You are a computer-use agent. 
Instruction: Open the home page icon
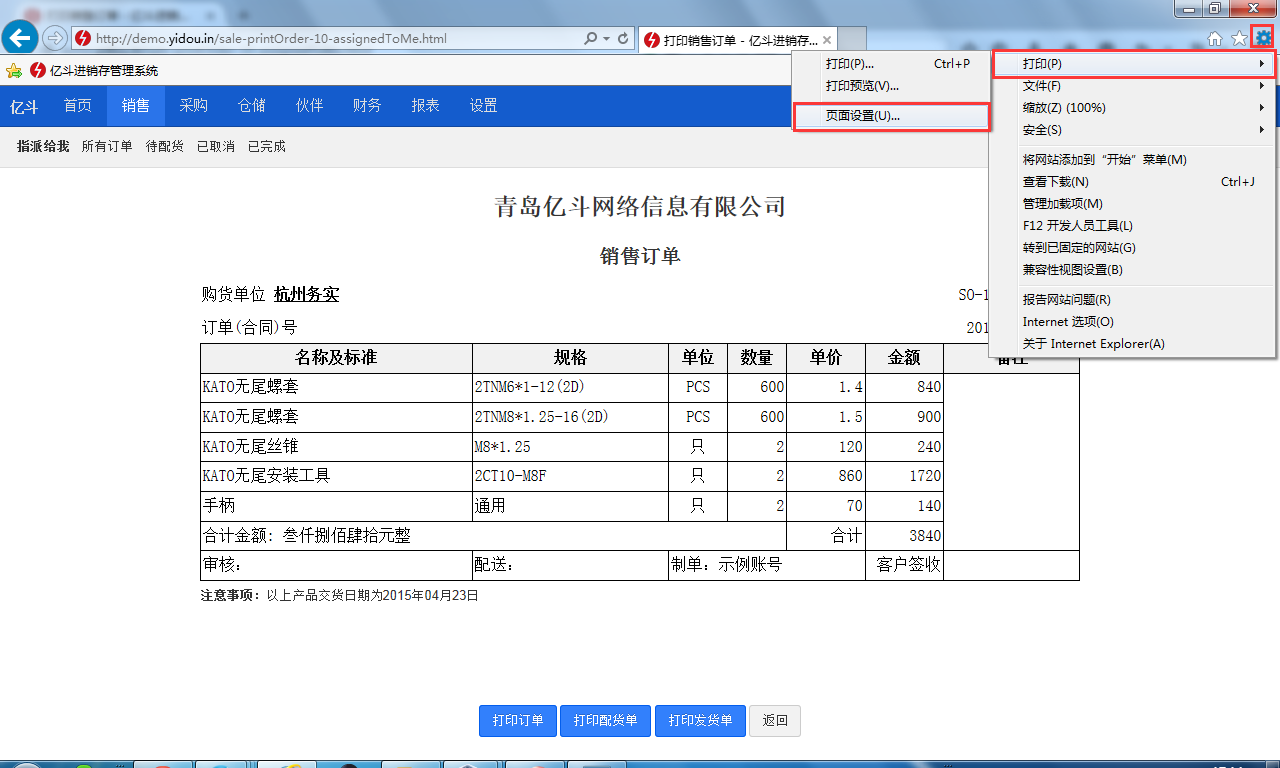pos(1215,39)
